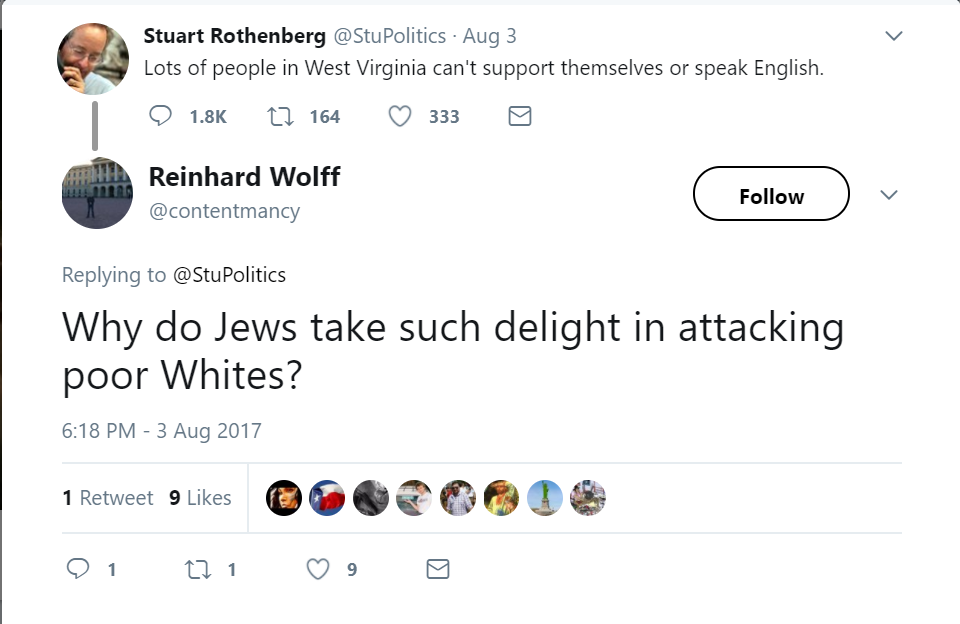Like the tweet showing 333 likes
This screenshot has width=960, height=624.
tap(400, 117)
